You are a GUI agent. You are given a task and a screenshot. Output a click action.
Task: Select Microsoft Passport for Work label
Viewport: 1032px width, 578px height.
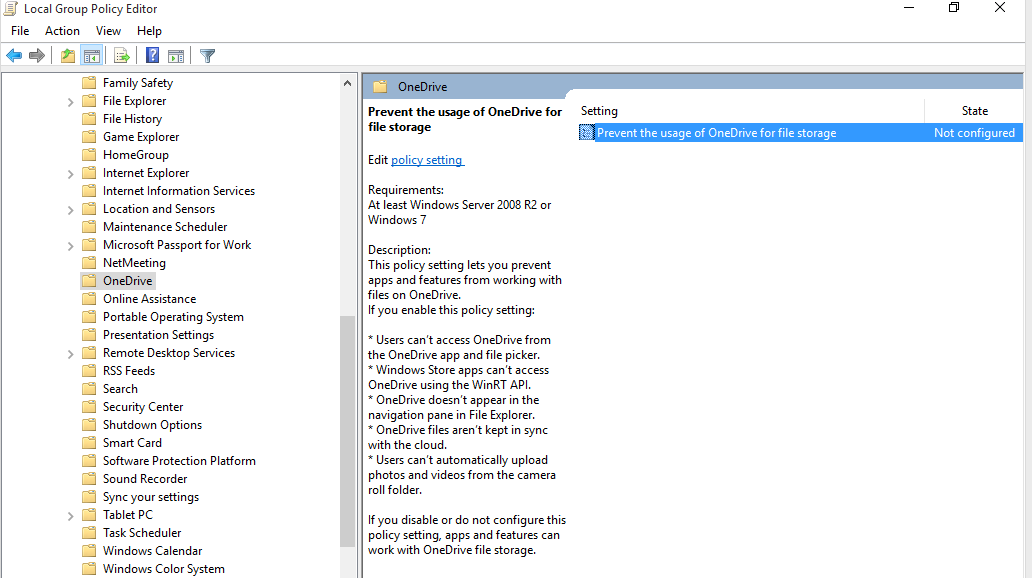(177, 245)
